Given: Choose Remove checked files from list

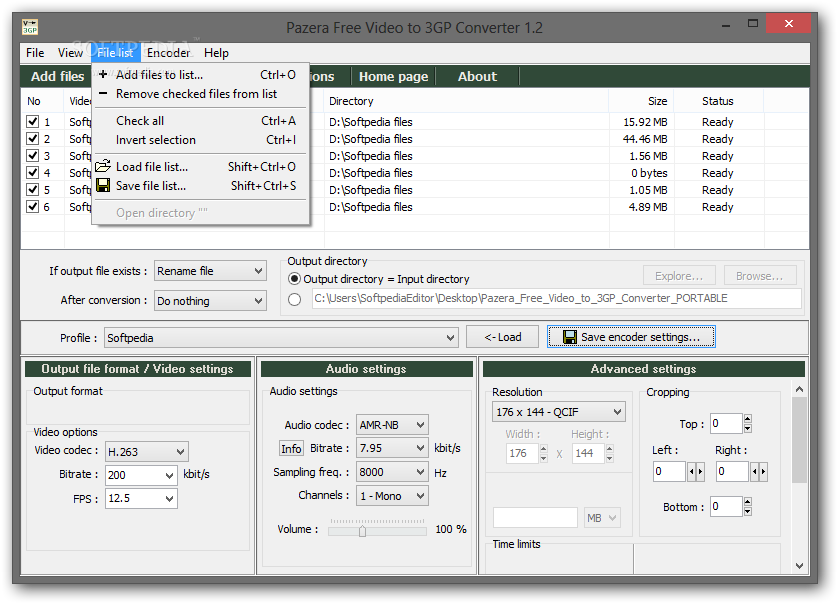Looking at the screenshot, I should point(200,94).
